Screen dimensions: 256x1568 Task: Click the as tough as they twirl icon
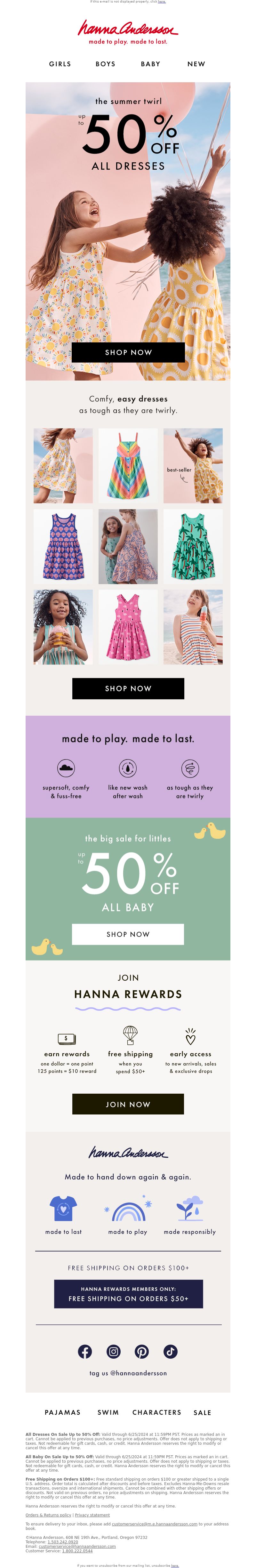[190, 768]
